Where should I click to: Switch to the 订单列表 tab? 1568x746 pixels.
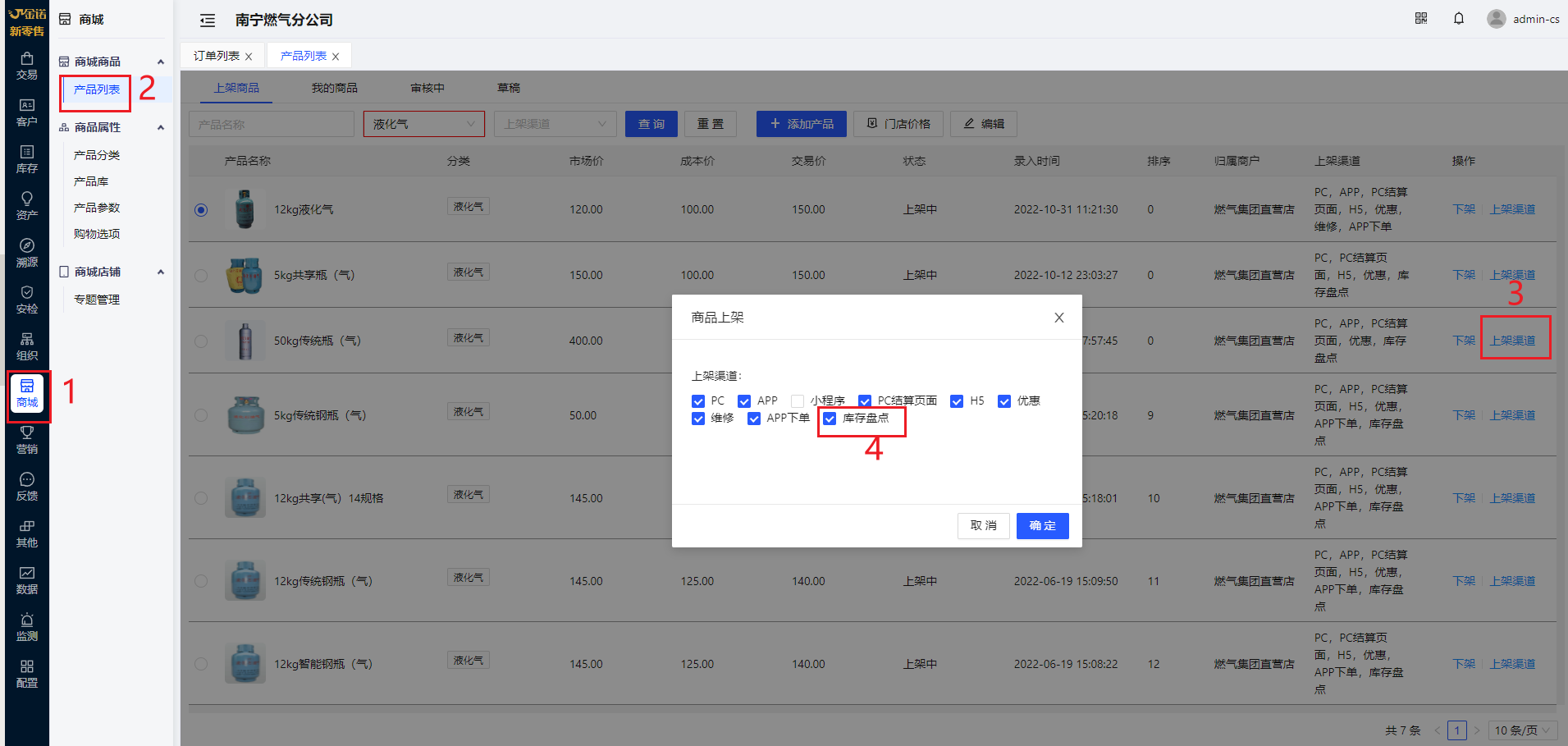coord(217,56)
